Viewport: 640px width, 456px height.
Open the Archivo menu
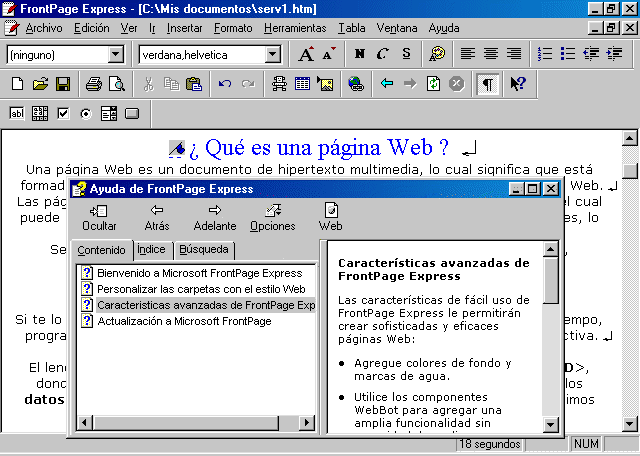[x=44, y=28]
